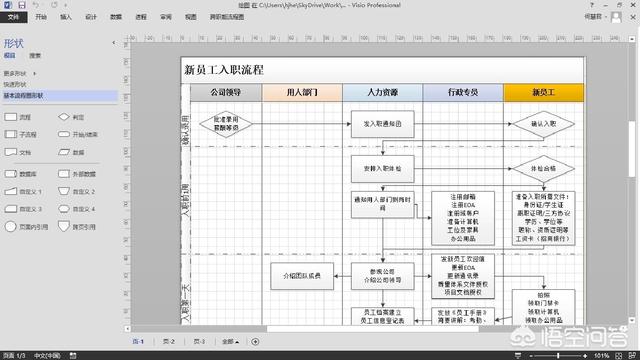Close the document with the X below the title bar
This screenshot has height=360, width=640.
pyautogui.click(x=633, y=17)
